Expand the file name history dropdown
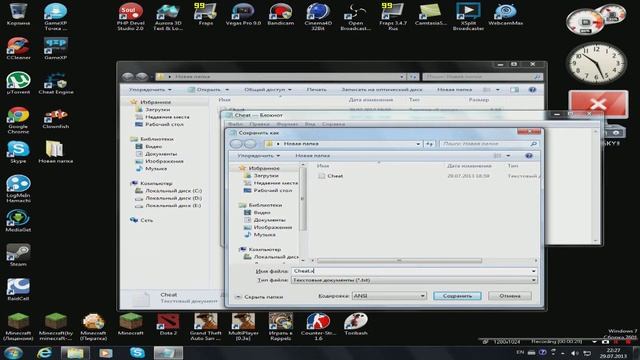640x360 pixels. pyautogui.click(x=533, y=271)
